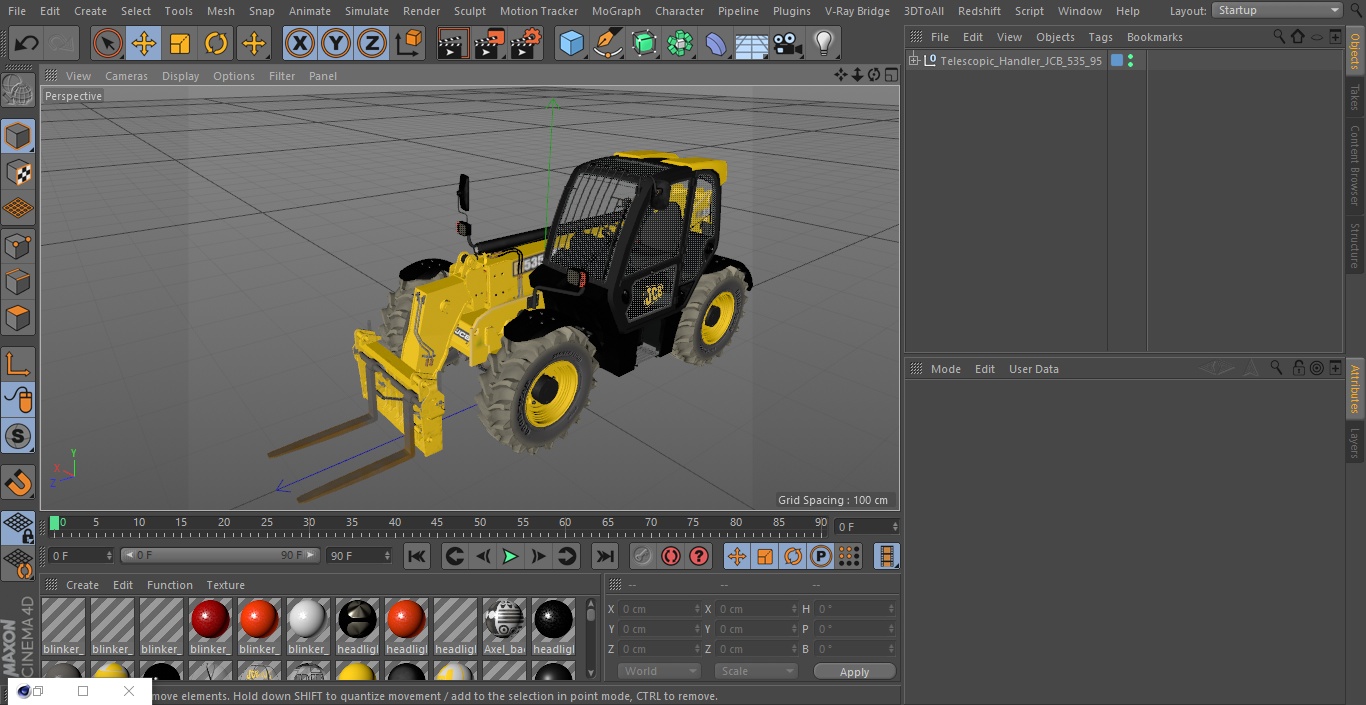This screenshot has height=705, width=1366.
Task: Open the Spline Pen tool
Action: [607, 43]
